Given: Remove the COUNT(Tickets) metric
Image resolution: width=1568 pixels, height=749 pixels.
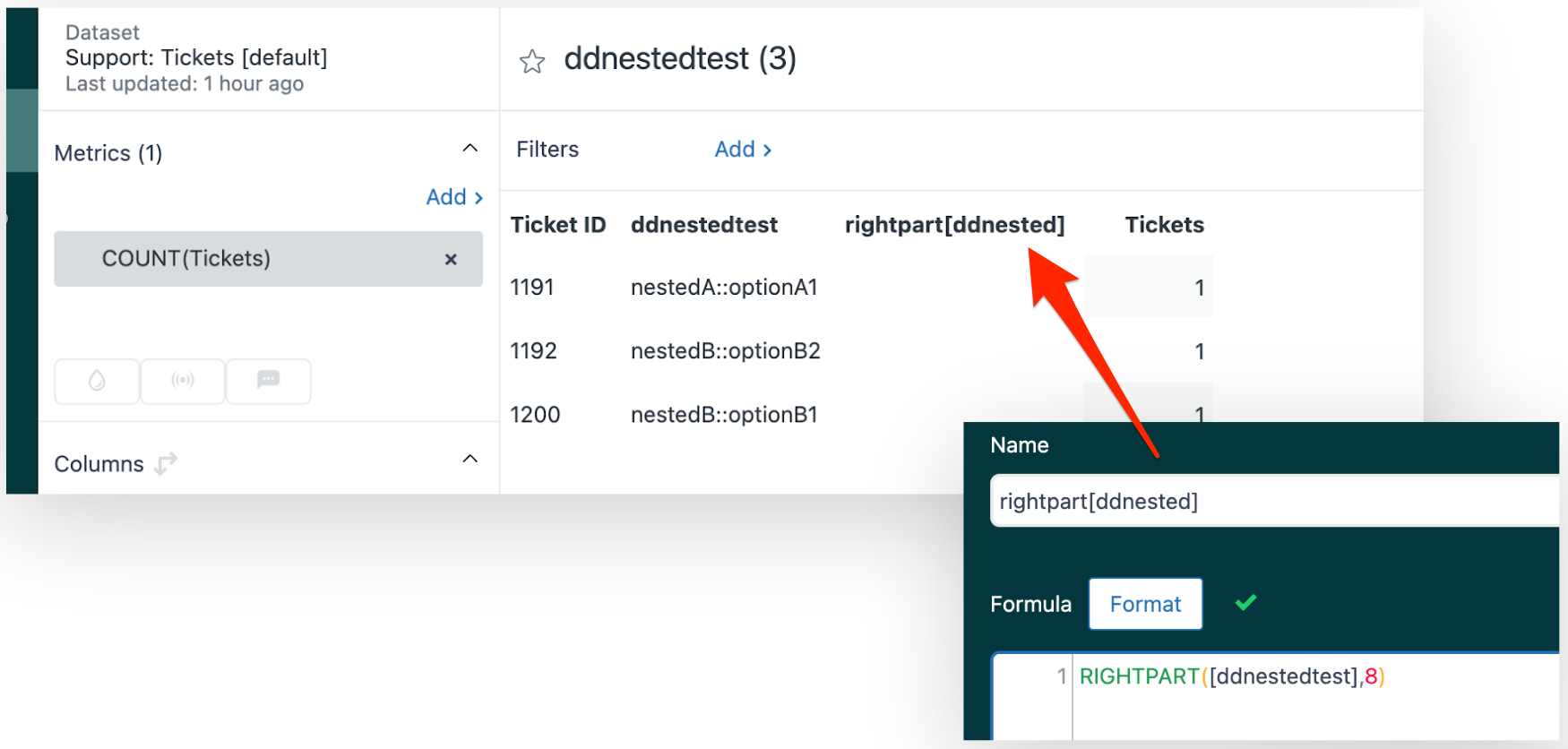Looking at the screenshot, I should (451, 260).
